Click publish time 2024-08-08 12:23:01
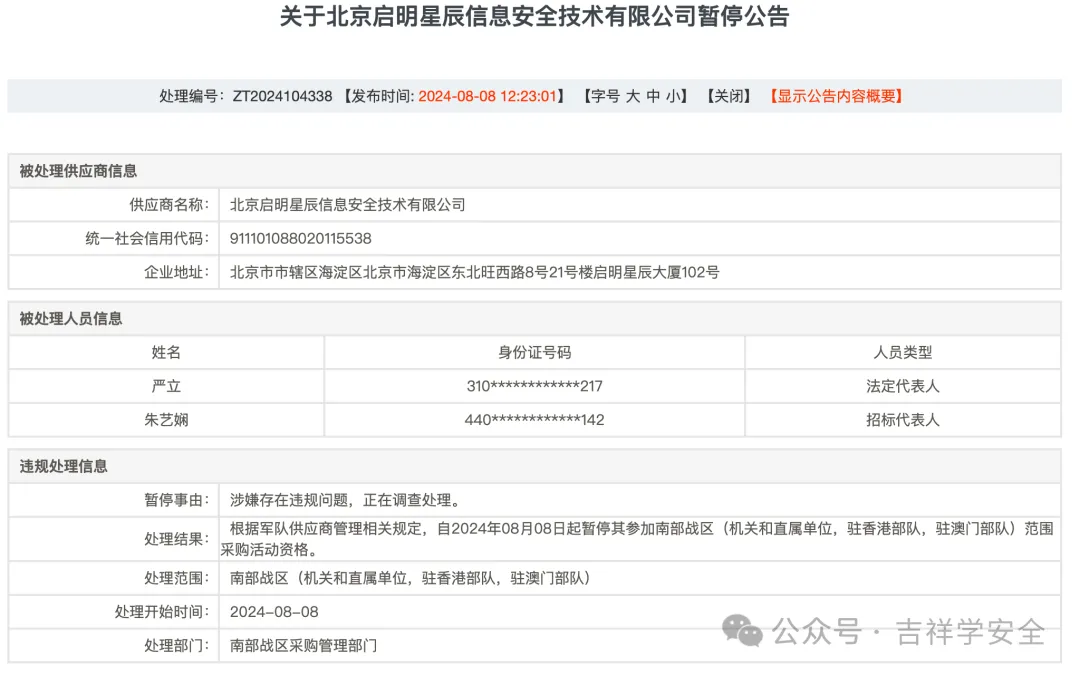Viewport: 1080px width, 675px height. (x=488, y=96)
